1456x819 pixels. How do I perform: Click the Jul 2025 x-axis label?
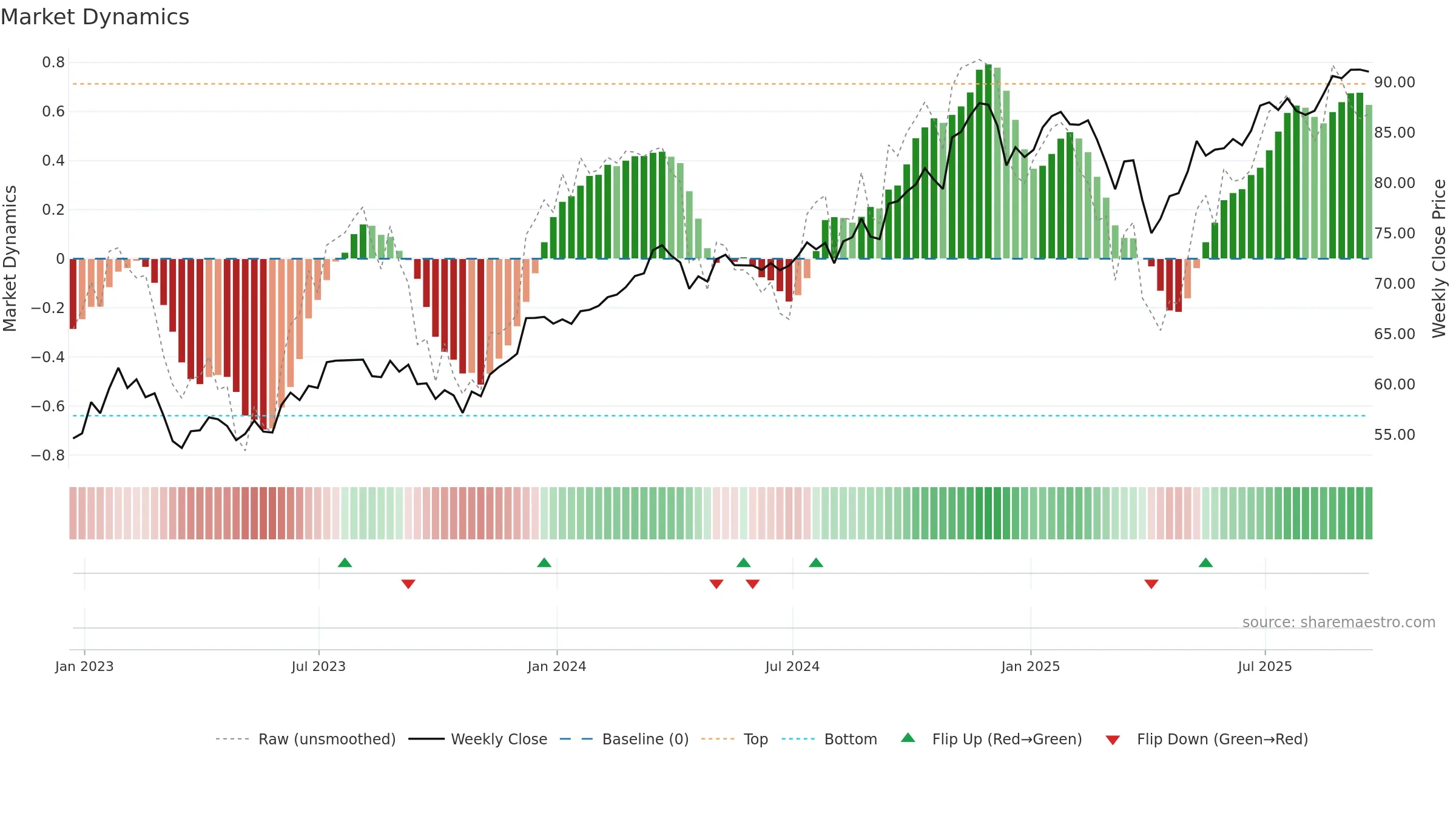1265,666
